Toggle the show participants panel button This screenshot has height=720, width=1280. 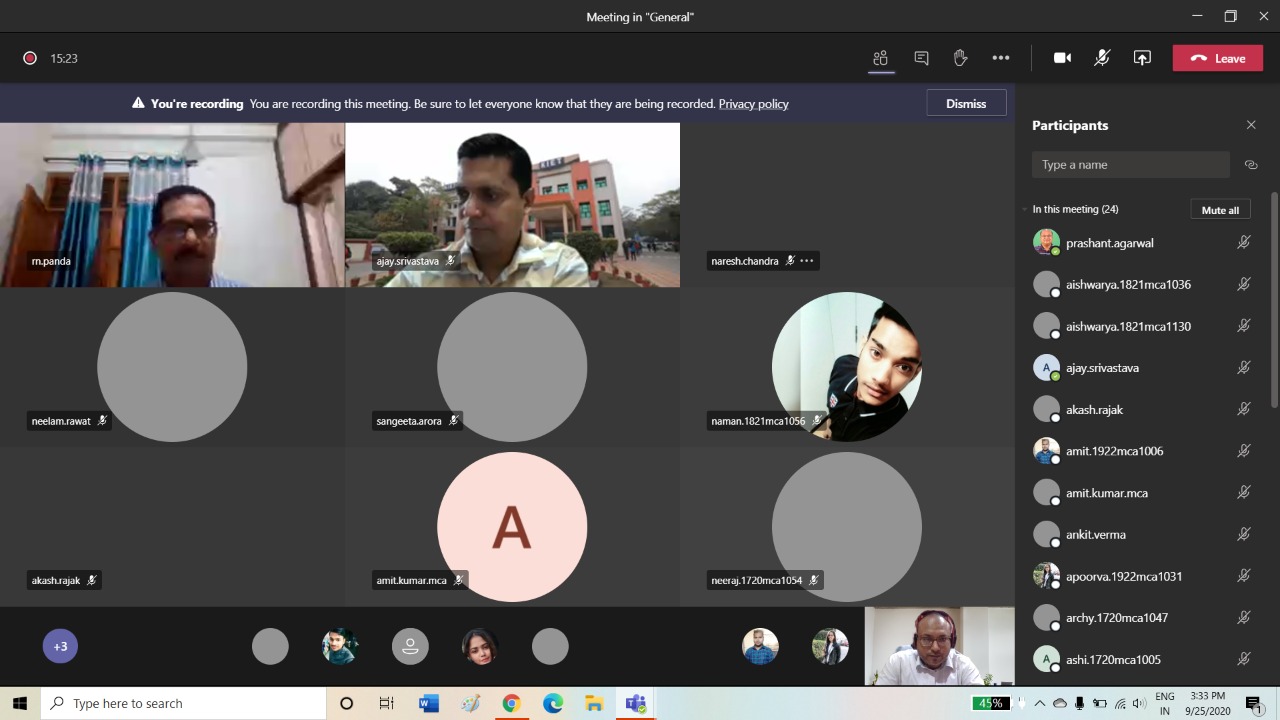click(880, 58)
